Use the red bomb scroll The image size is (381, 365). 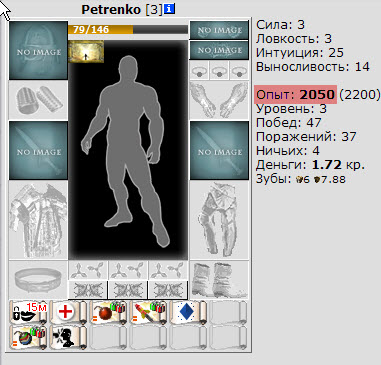click(x=109, y=312)
